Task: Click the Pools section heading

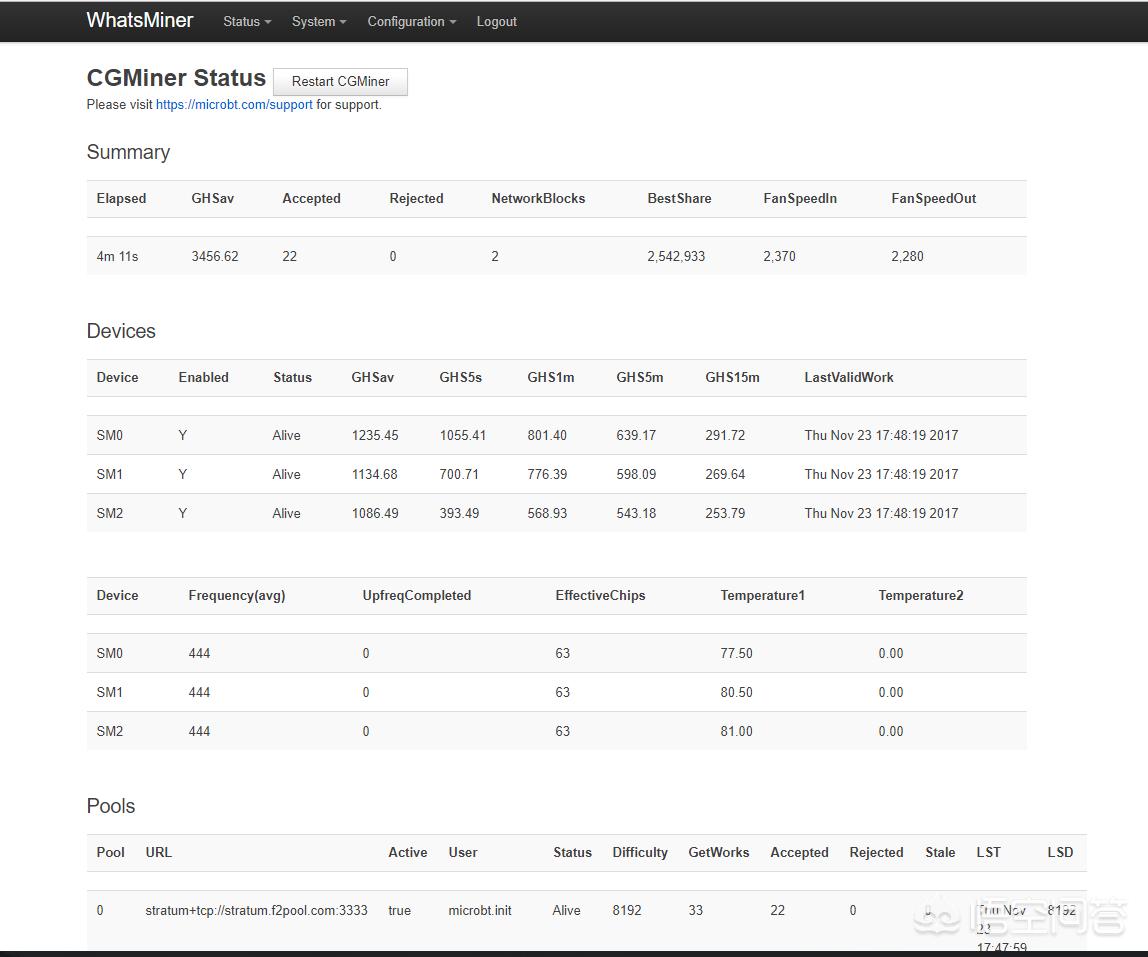Action: click(x=111, y=806)
